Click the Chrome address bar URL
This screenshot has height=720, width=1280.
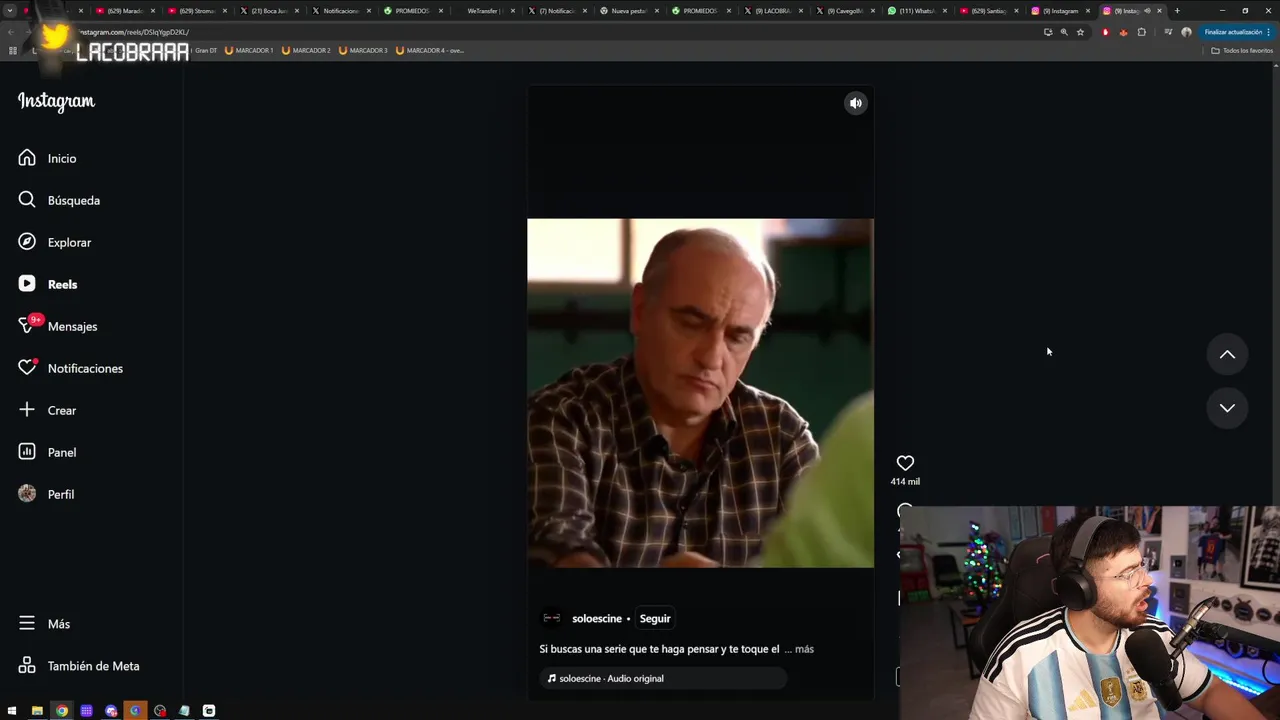(134, 32)
